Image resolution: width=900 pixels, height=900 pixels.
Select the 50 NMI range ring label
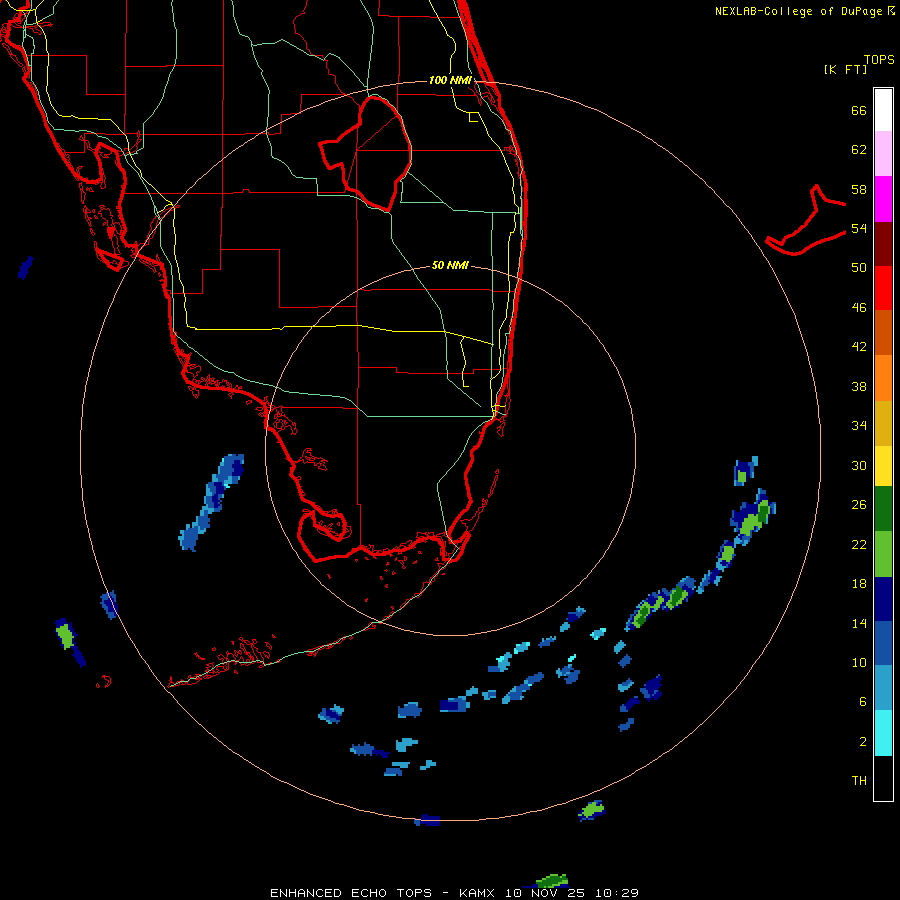click(450, 265)
